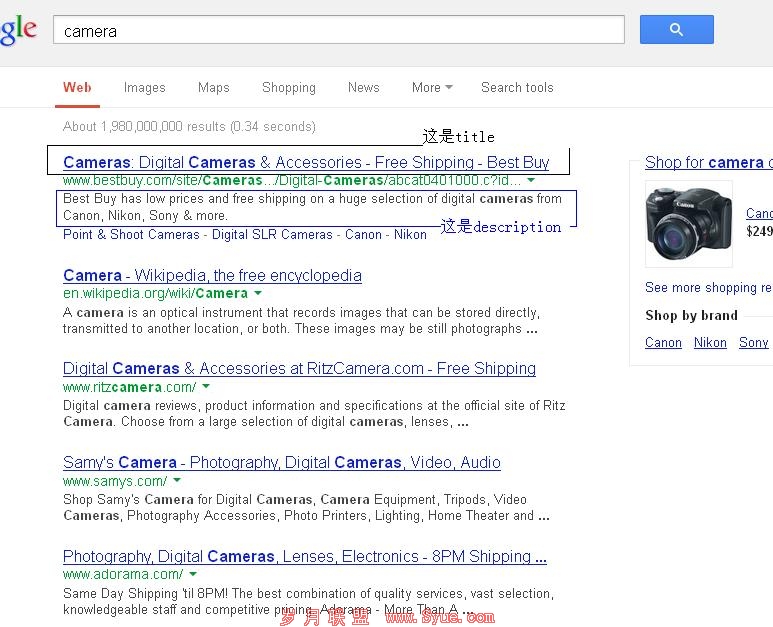773x627 pixels.
Task: Expand the samys.com URL dropdown arrow
Action: click(x=177, y=480)
